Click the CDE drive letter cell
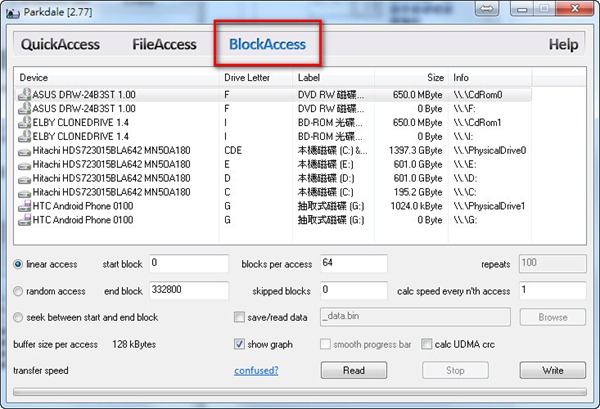 pos(233,150)
